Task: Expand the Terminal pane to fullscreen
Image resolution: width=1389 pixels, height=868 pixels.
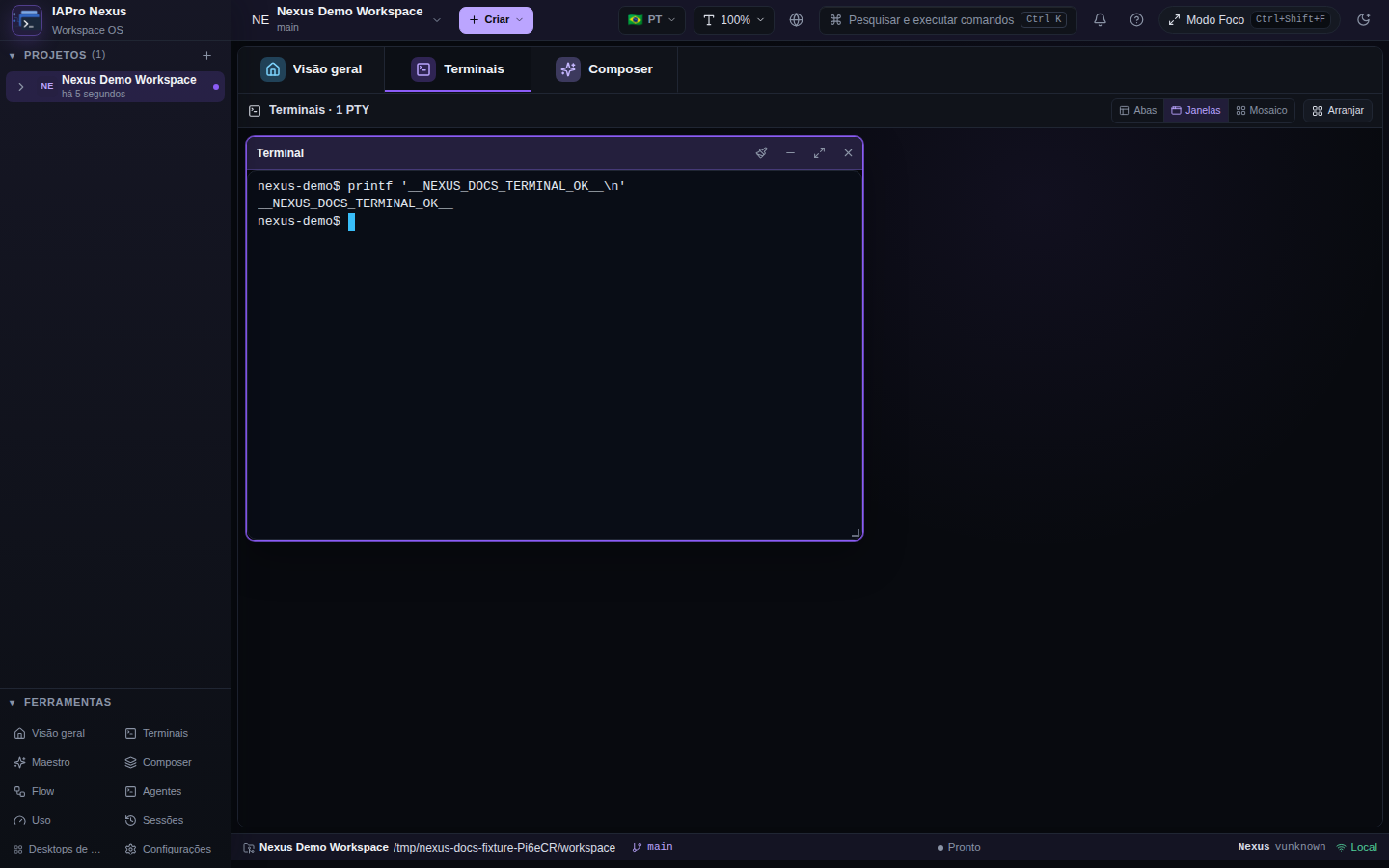Action: (x=819, y=152)
